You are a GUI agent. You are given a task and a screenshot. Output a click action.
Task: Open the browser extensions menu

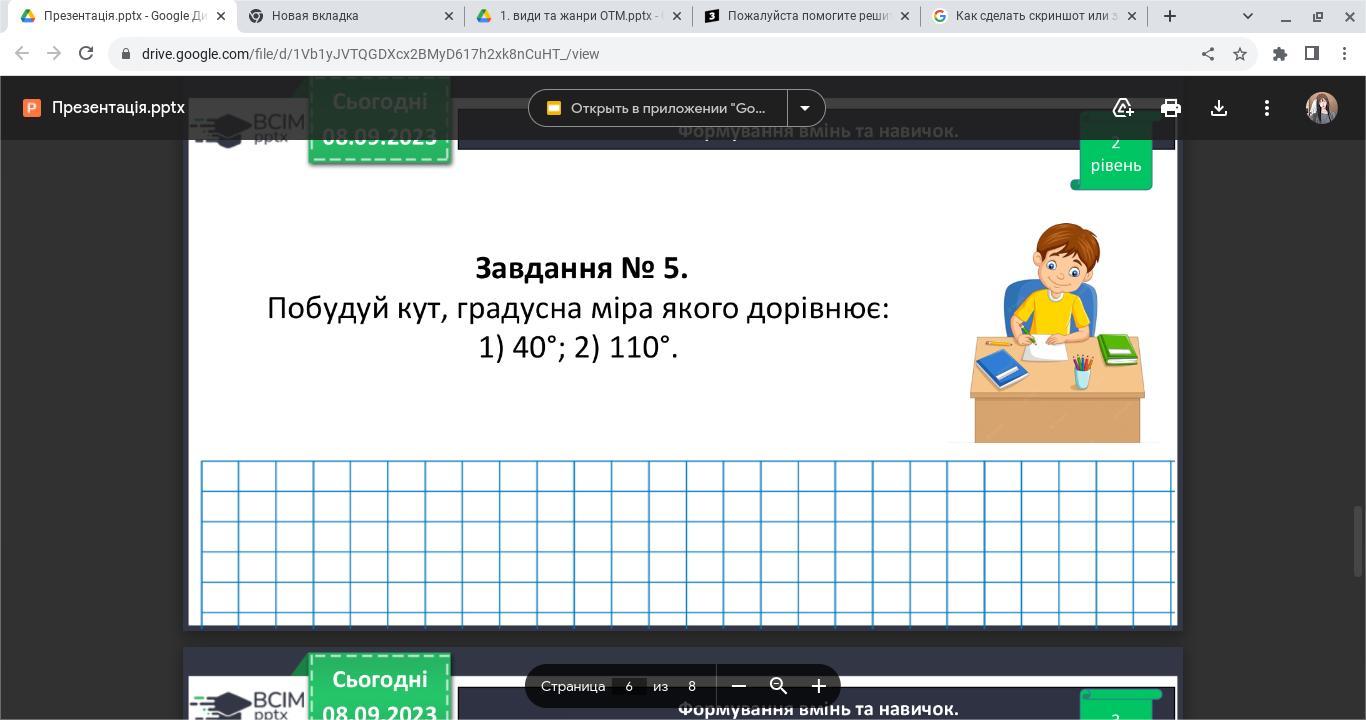(x=1280, y=54)
